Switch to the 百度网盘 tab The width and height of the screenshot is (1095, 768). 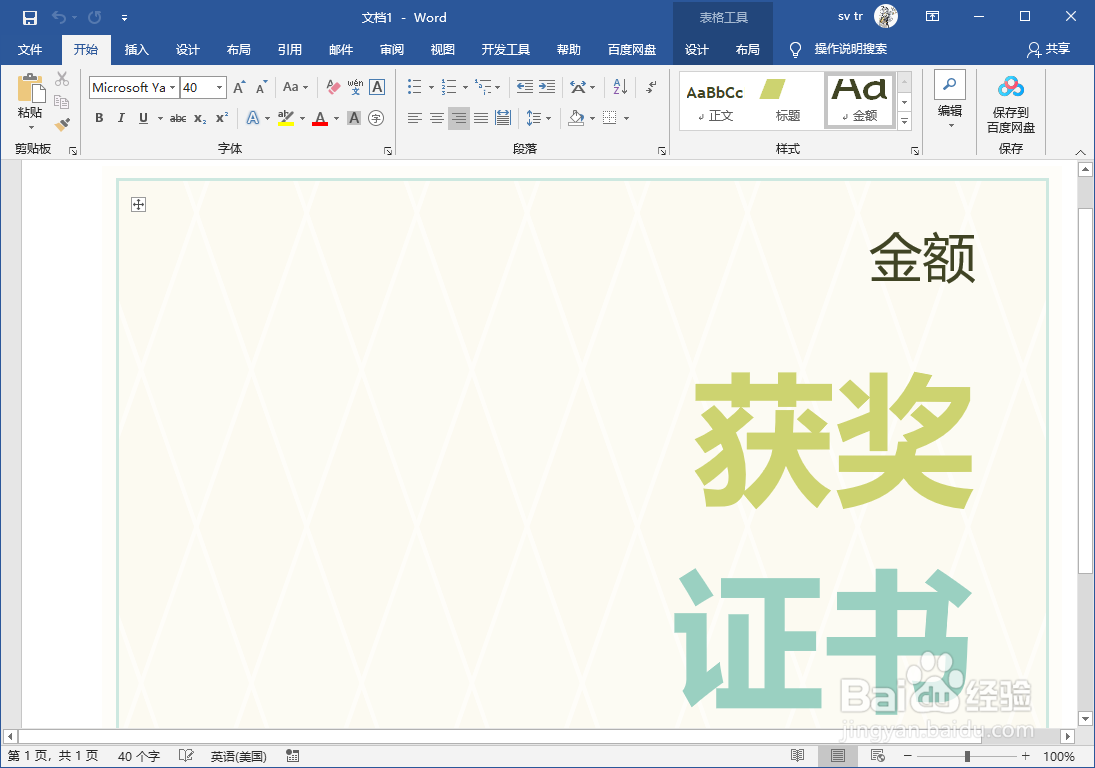pos(631,50)
